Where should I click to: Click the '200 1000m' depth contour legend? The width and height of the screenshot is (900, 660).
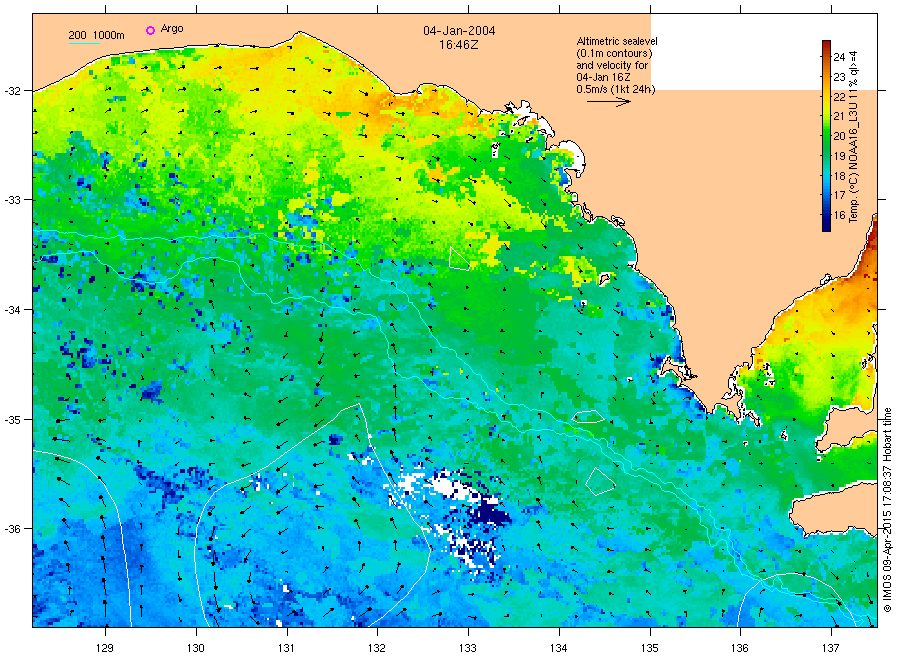point(96,36)
